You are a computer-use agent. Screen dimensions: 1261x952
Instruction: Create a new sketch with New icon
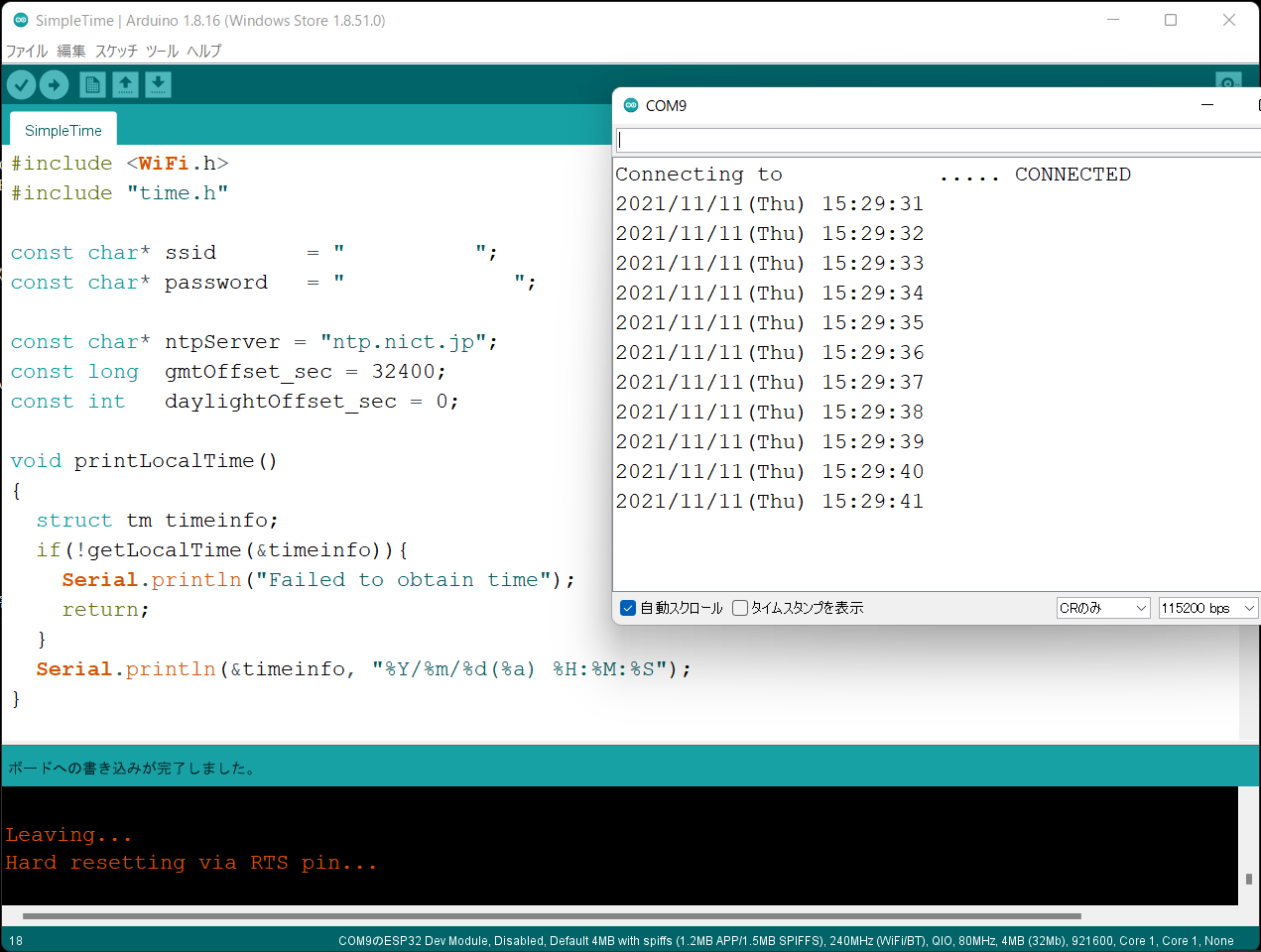pyautogui.click(x=92, y=85)
